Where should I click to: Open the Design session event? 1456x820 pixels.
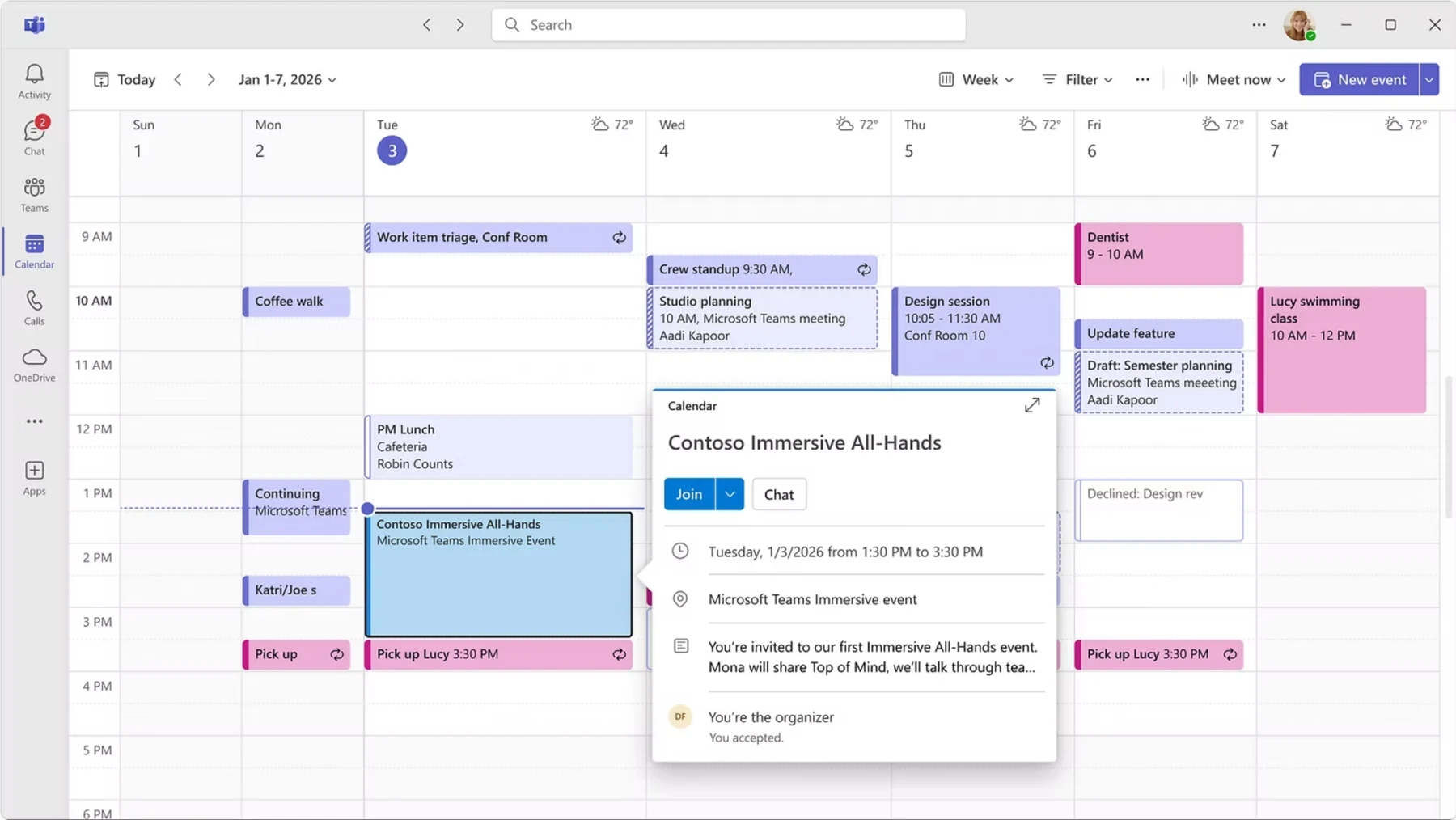(x=976, y=331)
